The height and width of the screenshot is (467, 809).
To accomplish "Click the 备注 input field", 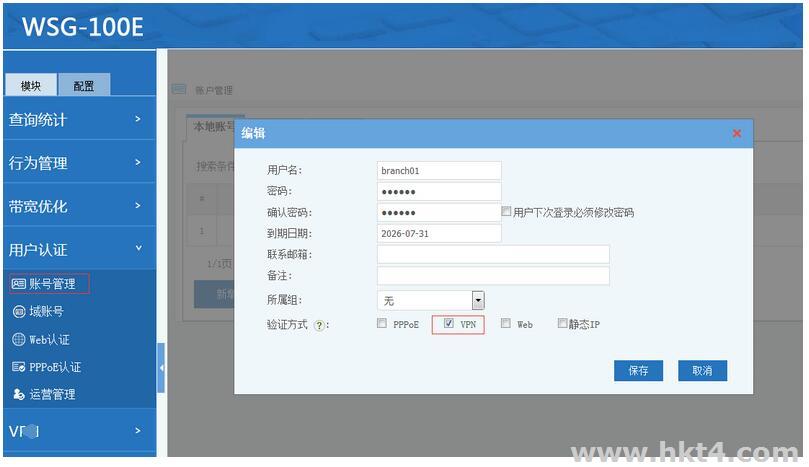I will (493, 276).
